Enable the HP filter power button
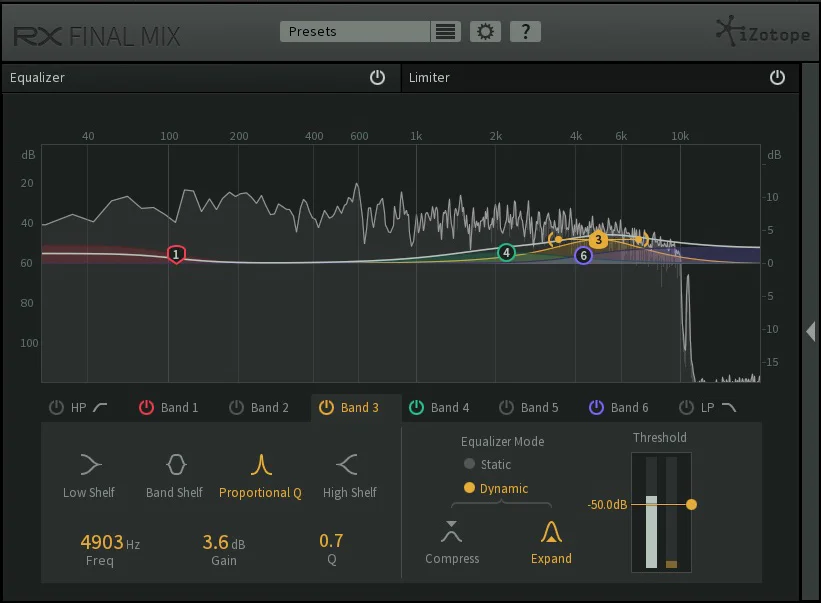The height and width of the screenshot is (603, 821). [56, 407]
